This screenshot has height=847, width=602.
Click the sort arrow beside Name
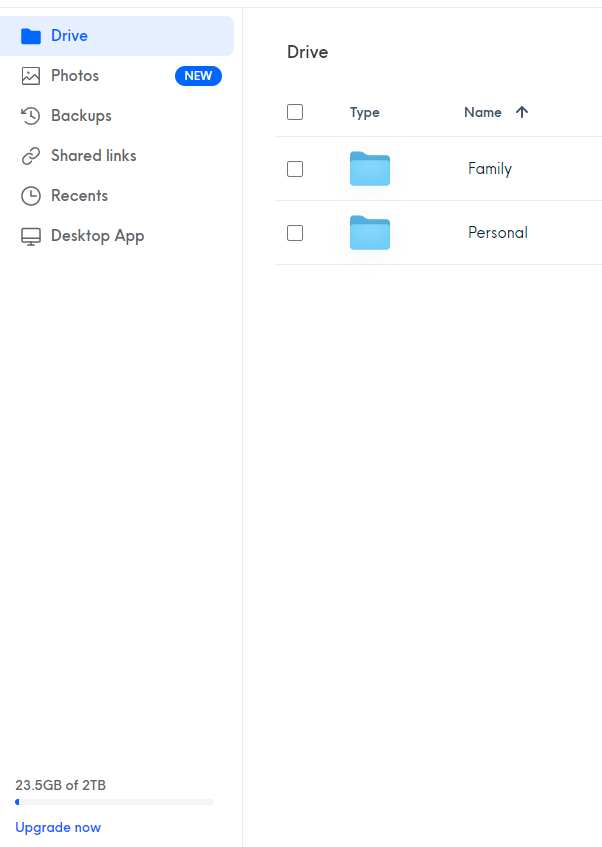[522, 112]
